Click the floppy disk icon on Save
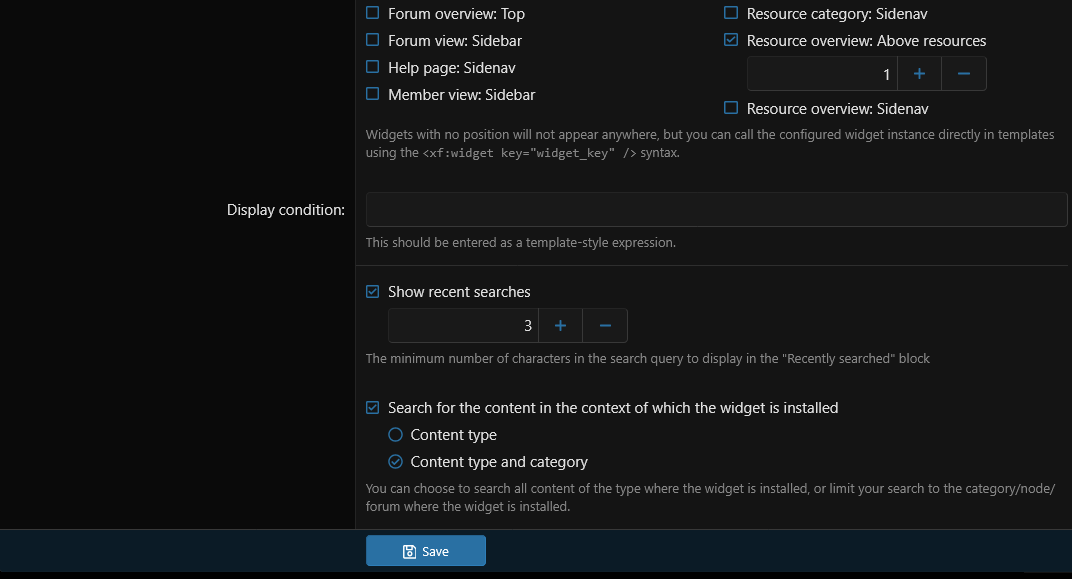 (409, 552)
